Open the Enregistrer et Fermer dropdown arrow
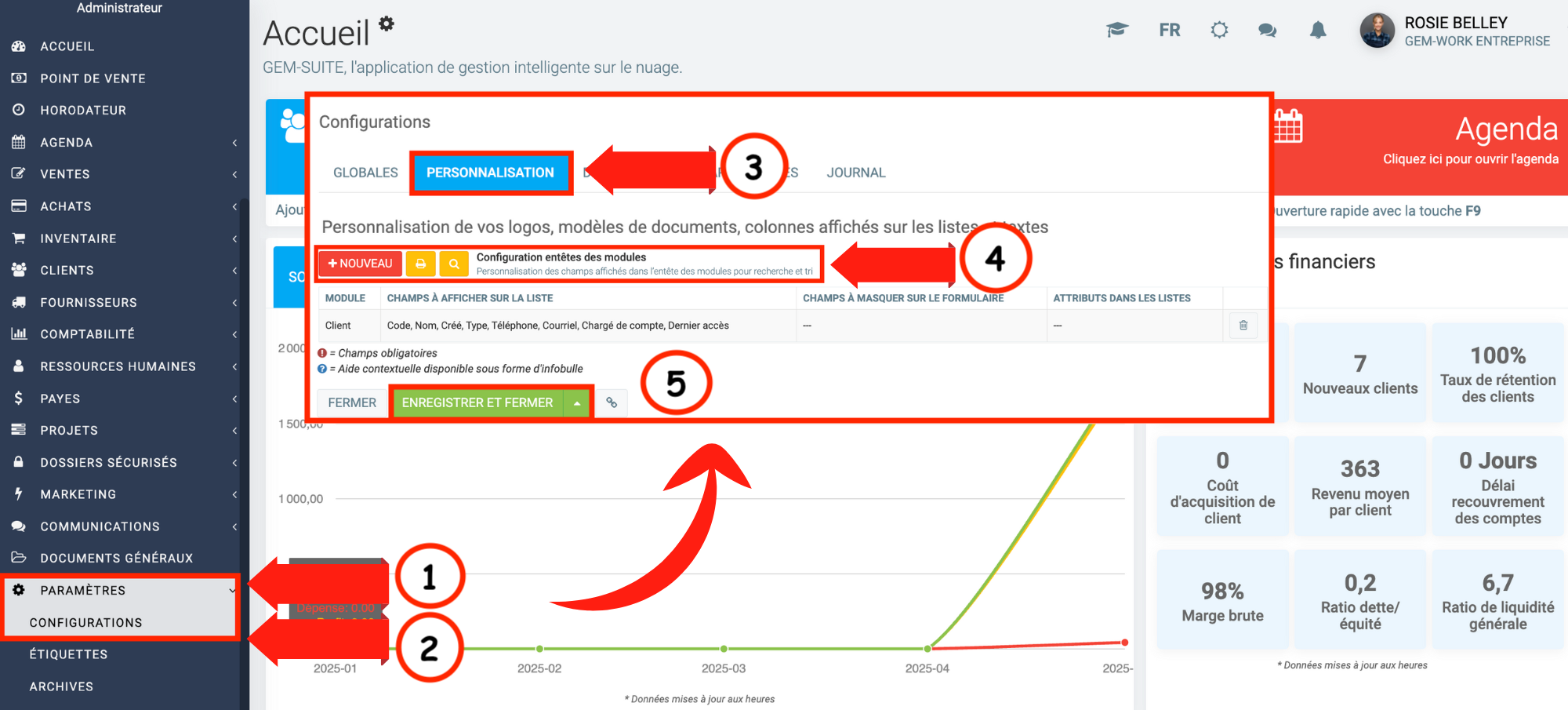Image resolution: width=1568 pixels, height=710 pixels. (577, 402)
